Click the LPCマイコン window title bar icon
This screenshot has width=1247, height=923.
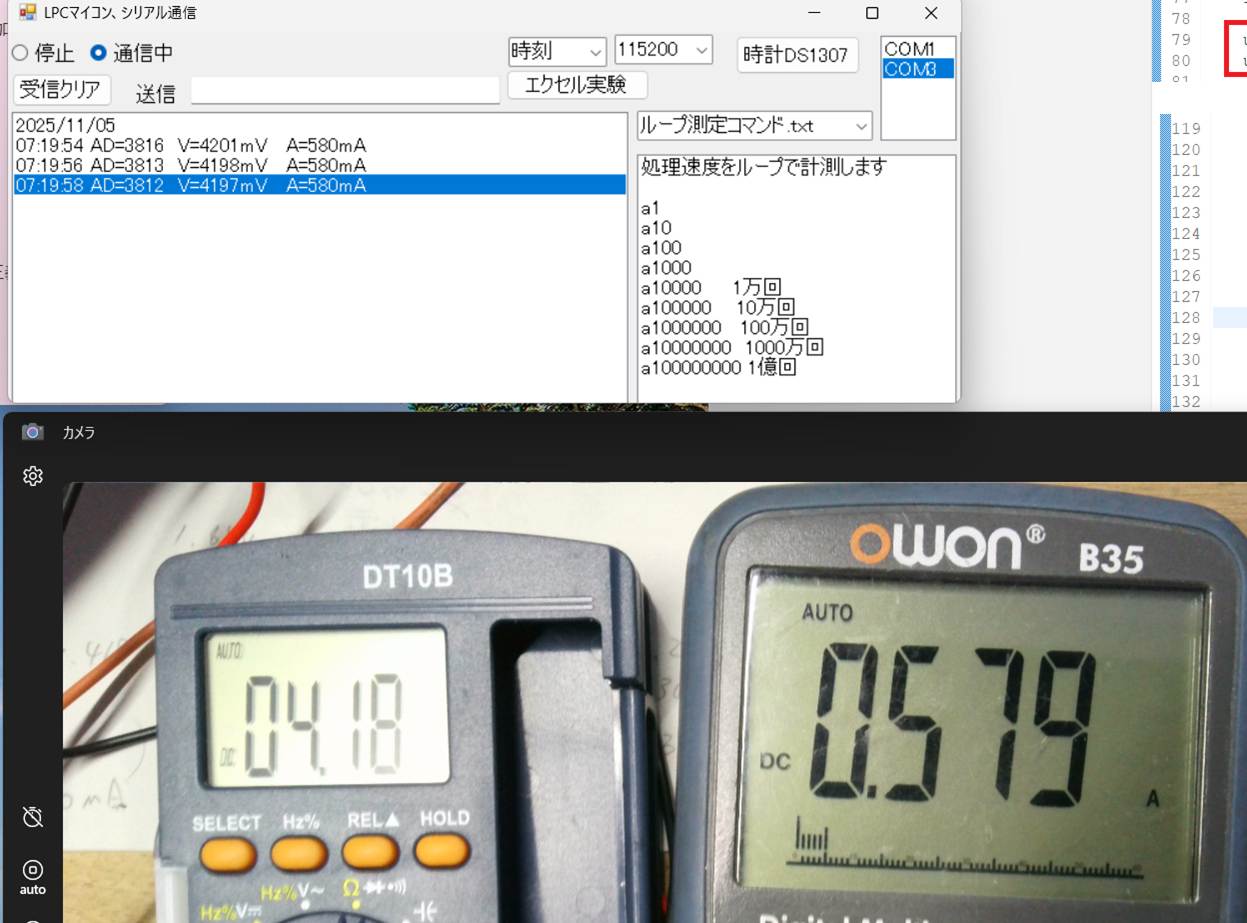pos(28,13)
